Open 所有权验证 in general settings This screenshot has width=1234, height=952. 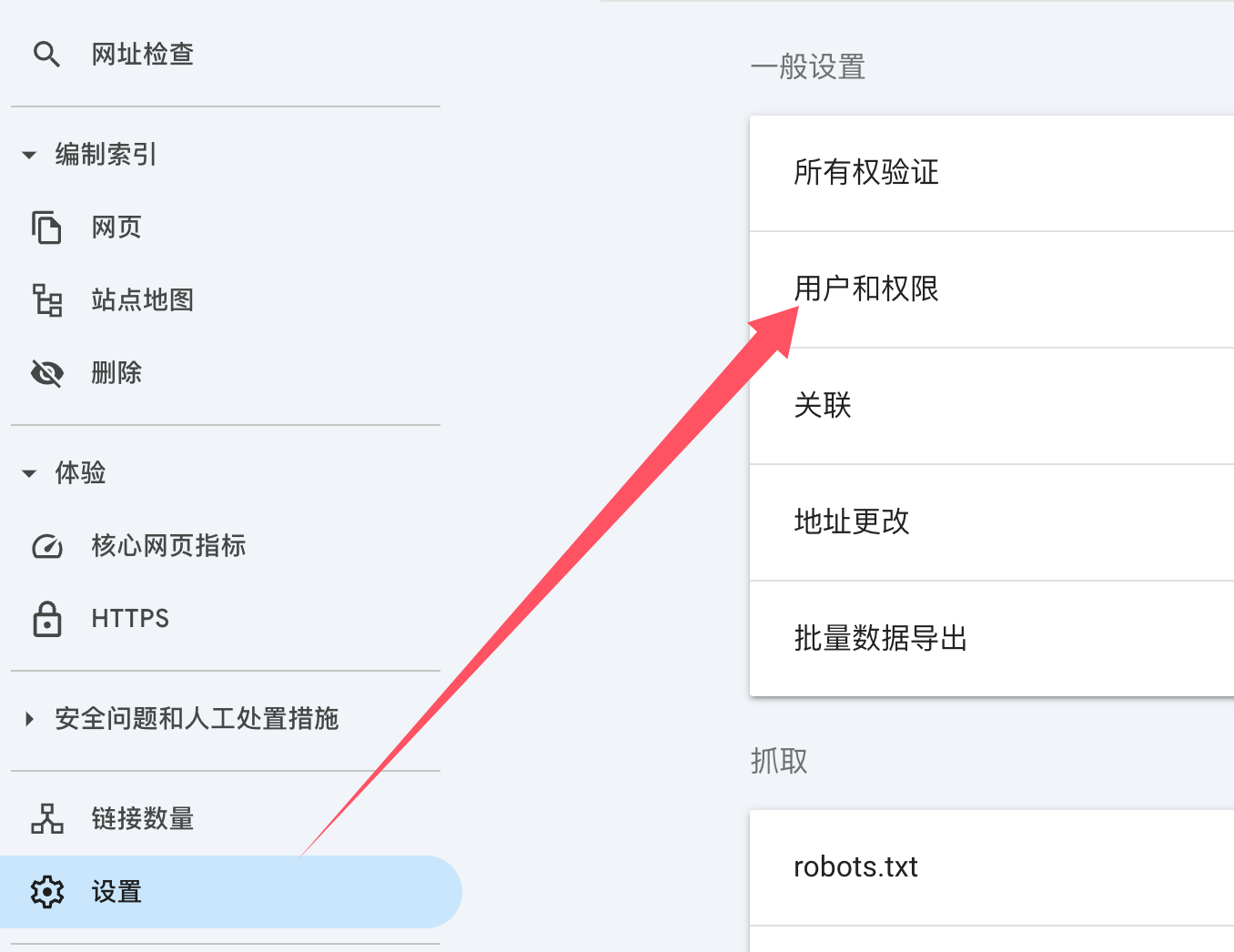pos(865,173)
